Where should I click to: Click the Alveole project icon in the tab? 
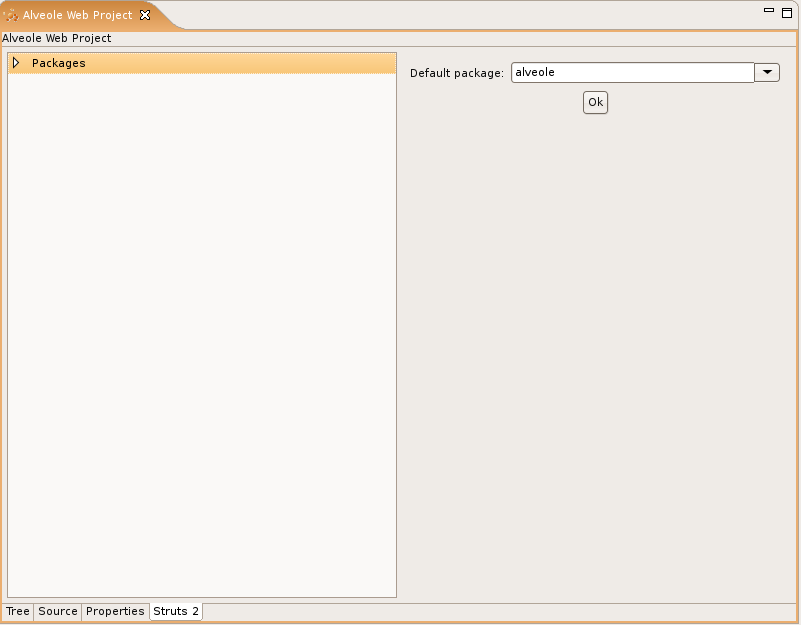coord(11,16)
